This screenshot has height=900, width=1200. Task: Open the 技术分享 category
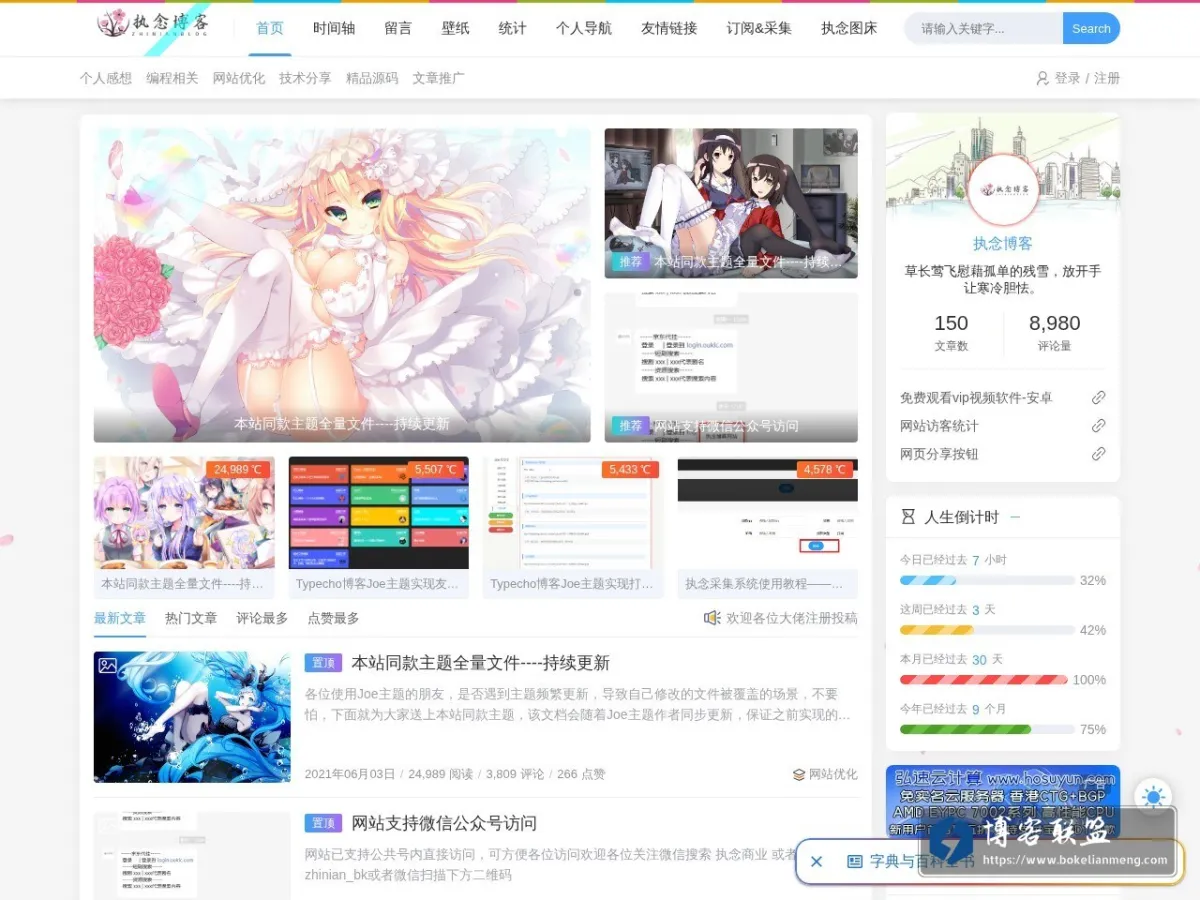pyautogui.click(x=305, y=78)
